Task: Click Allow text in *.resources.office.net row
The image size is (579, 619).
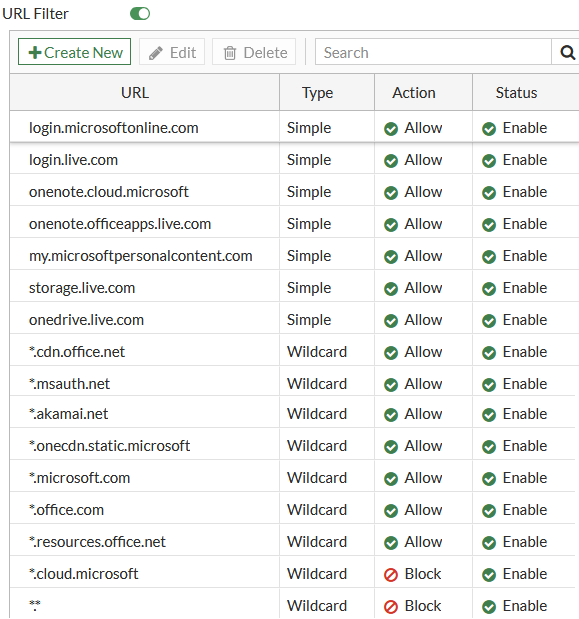Action: (x=423, y=542)
